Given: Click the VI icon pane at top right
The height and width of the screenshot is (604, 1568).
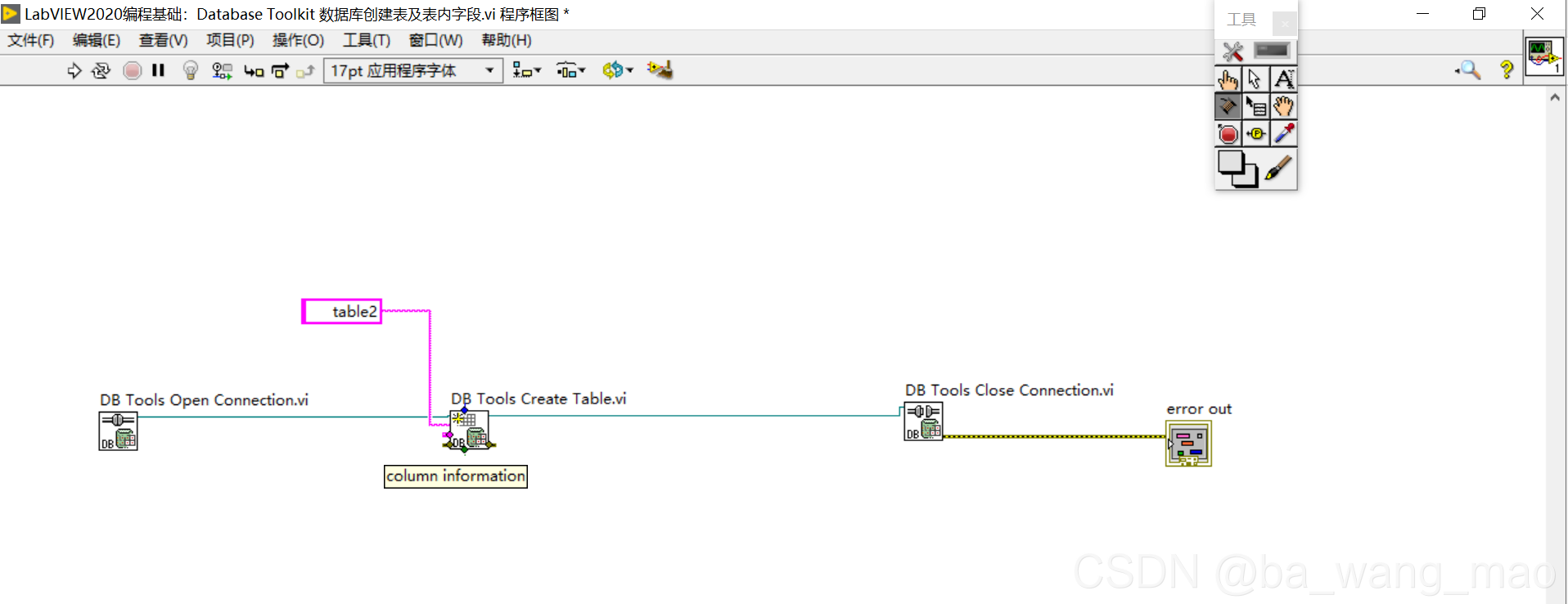Looking at the screenshot, I should tap(1544, 56).
